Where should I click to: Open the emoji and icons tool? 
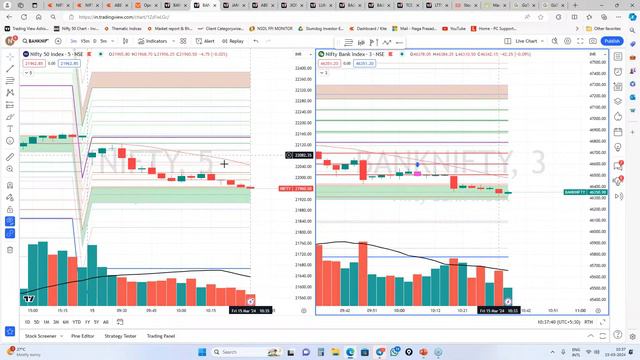tap(10, 141)
